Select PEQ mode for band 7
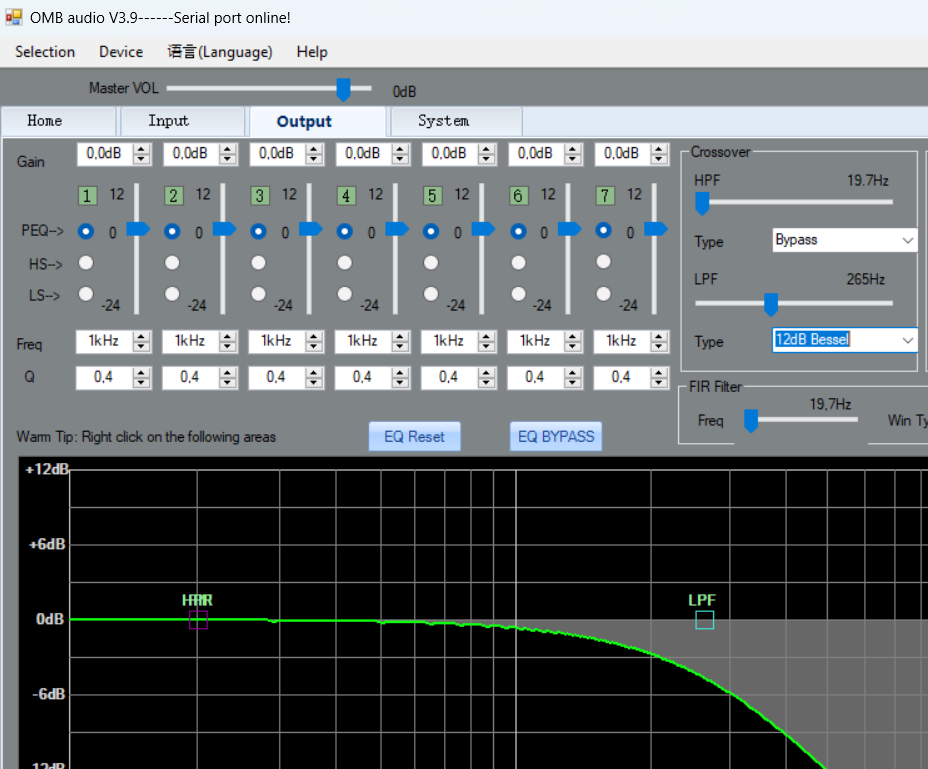 pos(604,230)
